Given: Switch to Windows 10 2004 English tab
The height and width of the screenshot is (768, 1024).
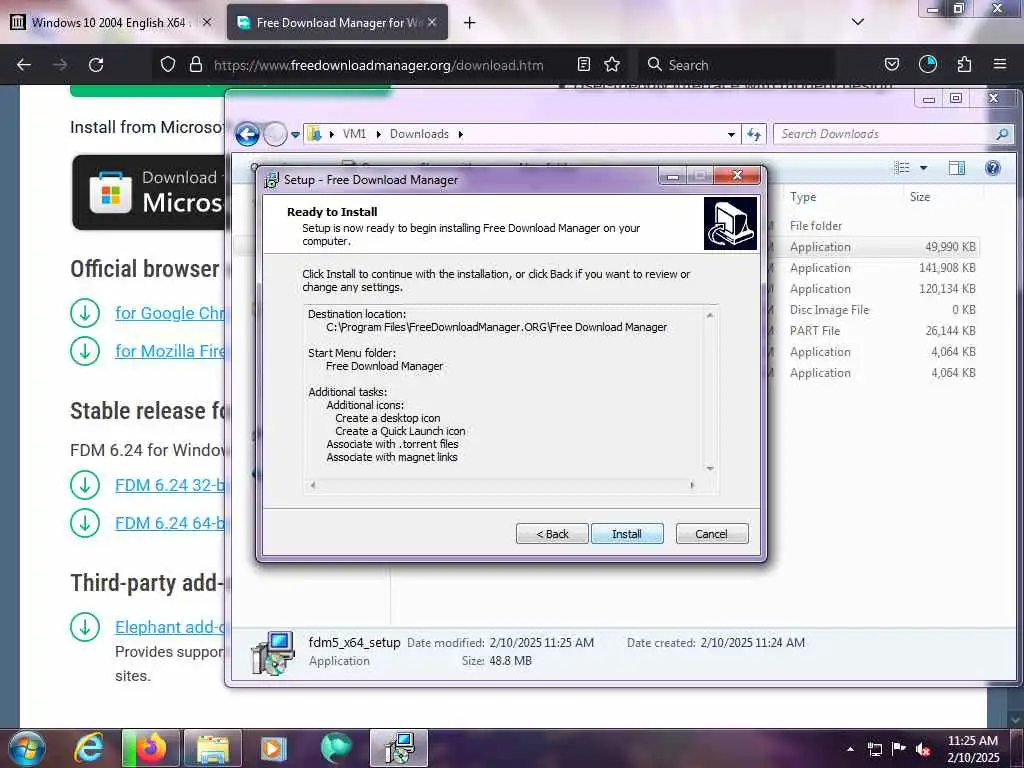Looking at the screenshot, I should [108, 23].
